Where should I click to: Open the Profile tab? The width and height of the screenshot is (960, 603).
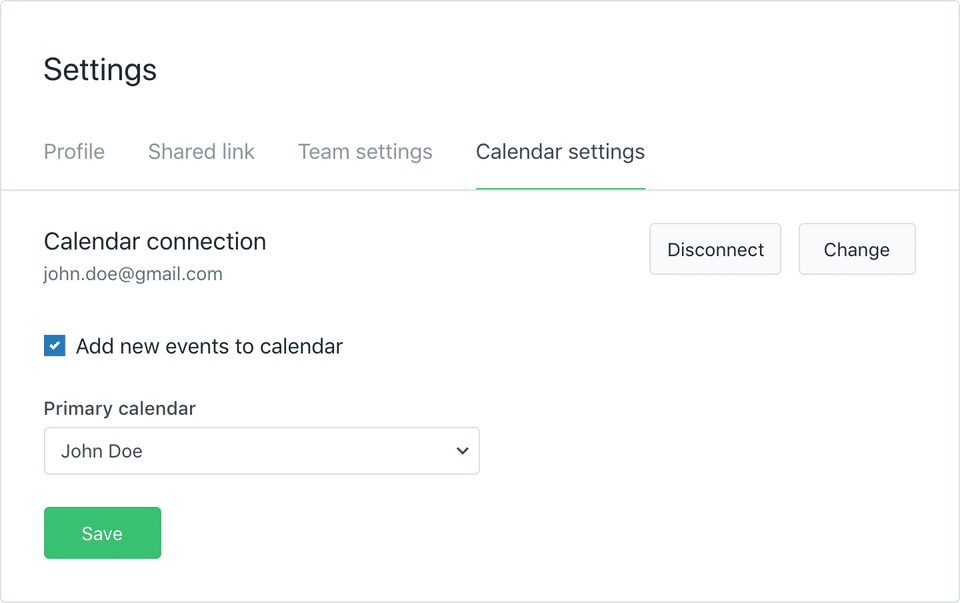pyautogui.click(x=74, y=152)
